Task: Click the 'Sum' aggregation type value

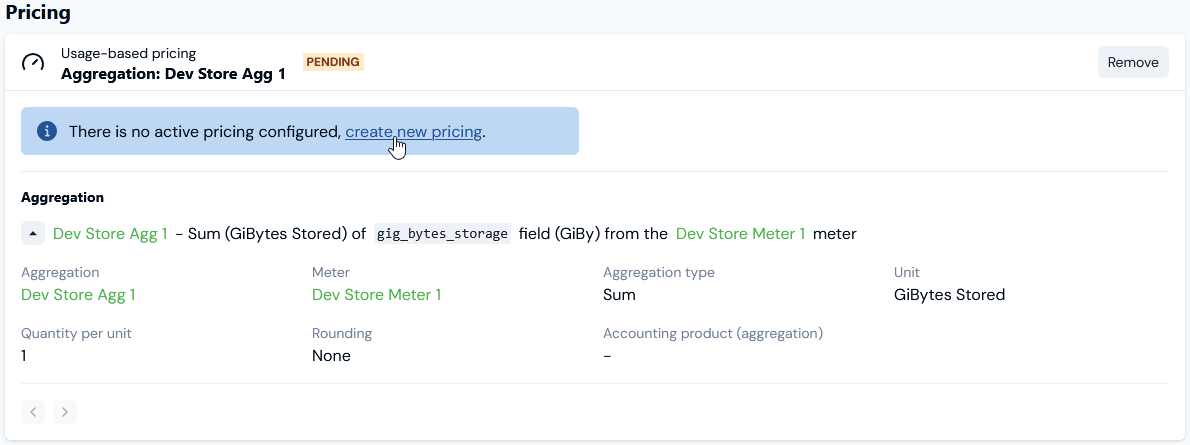Action: pos(619,295)
